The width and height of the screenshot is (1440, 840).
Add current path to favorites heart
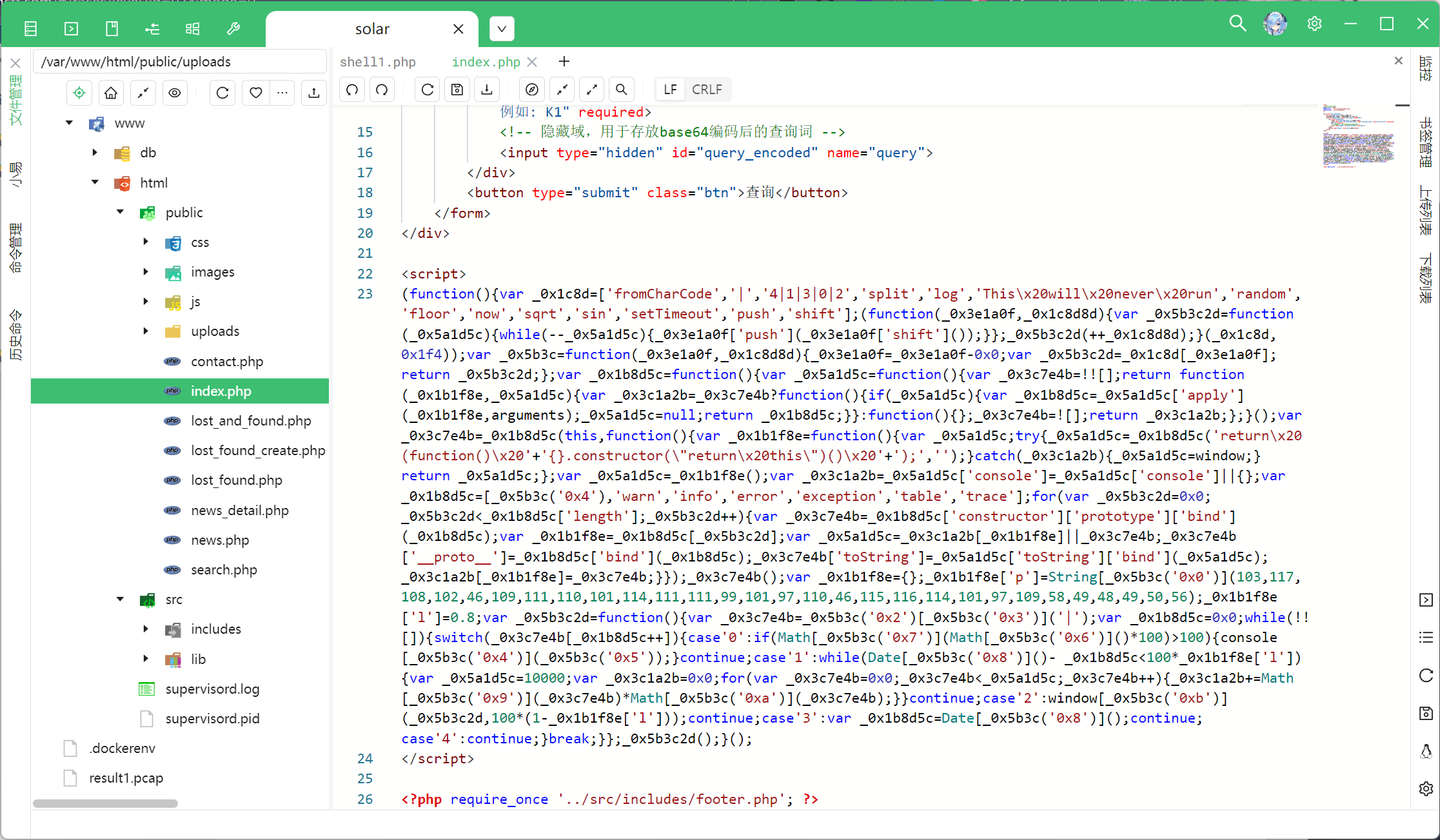coord(256,93)
